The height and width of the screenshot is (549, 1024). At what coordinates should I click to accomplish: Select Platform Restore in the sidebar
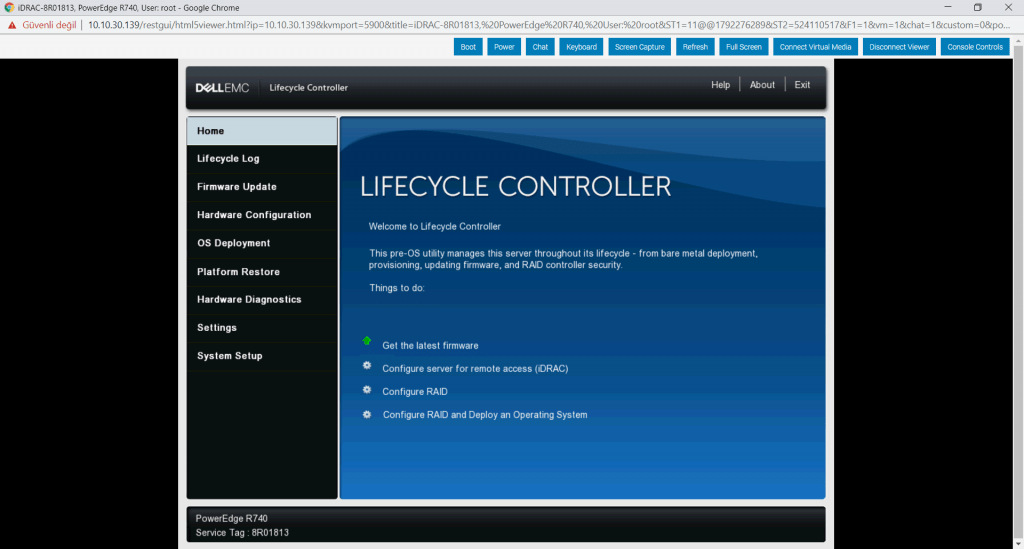pos(238,272)
